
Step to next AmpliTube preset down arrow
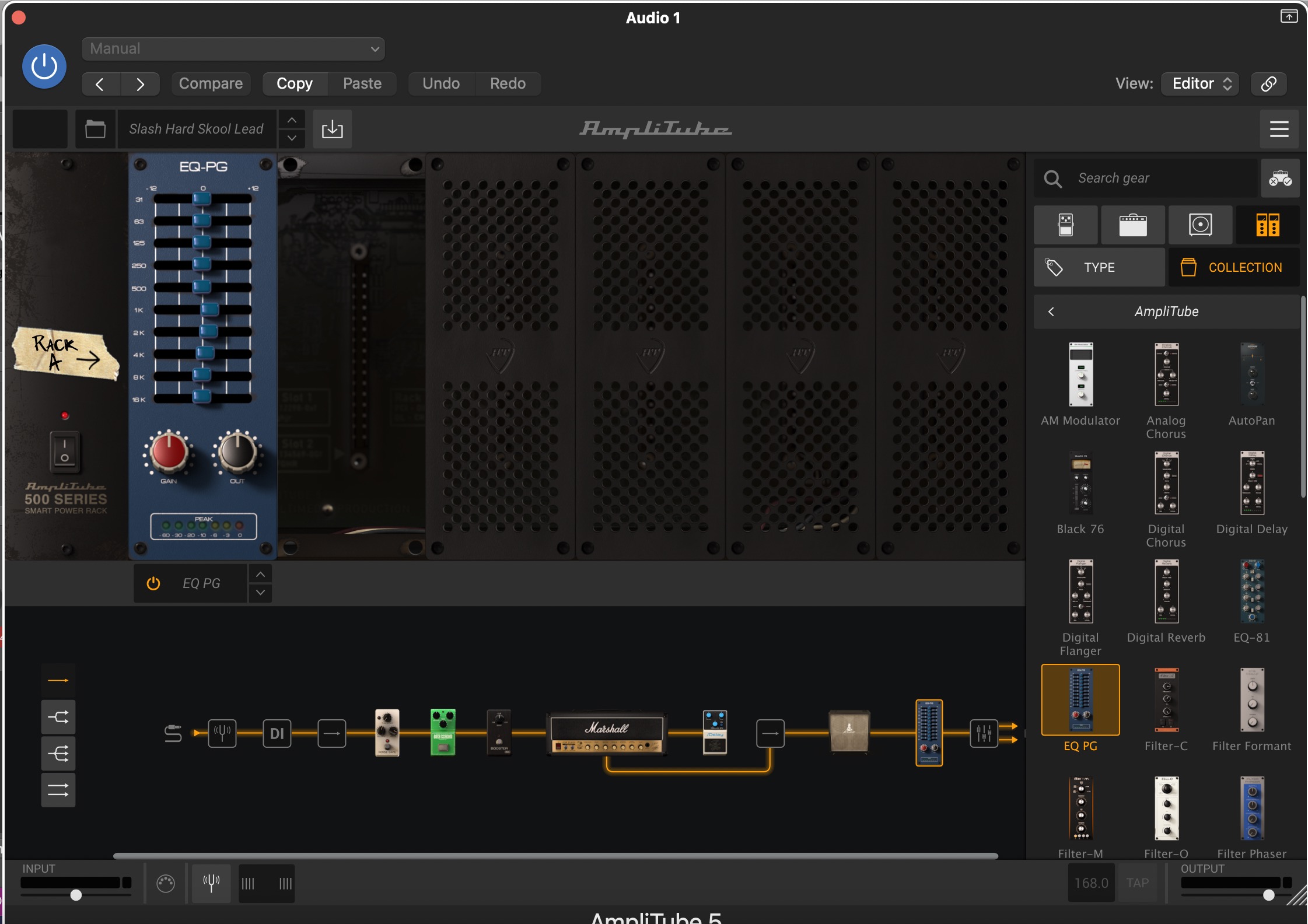point(292,138)
